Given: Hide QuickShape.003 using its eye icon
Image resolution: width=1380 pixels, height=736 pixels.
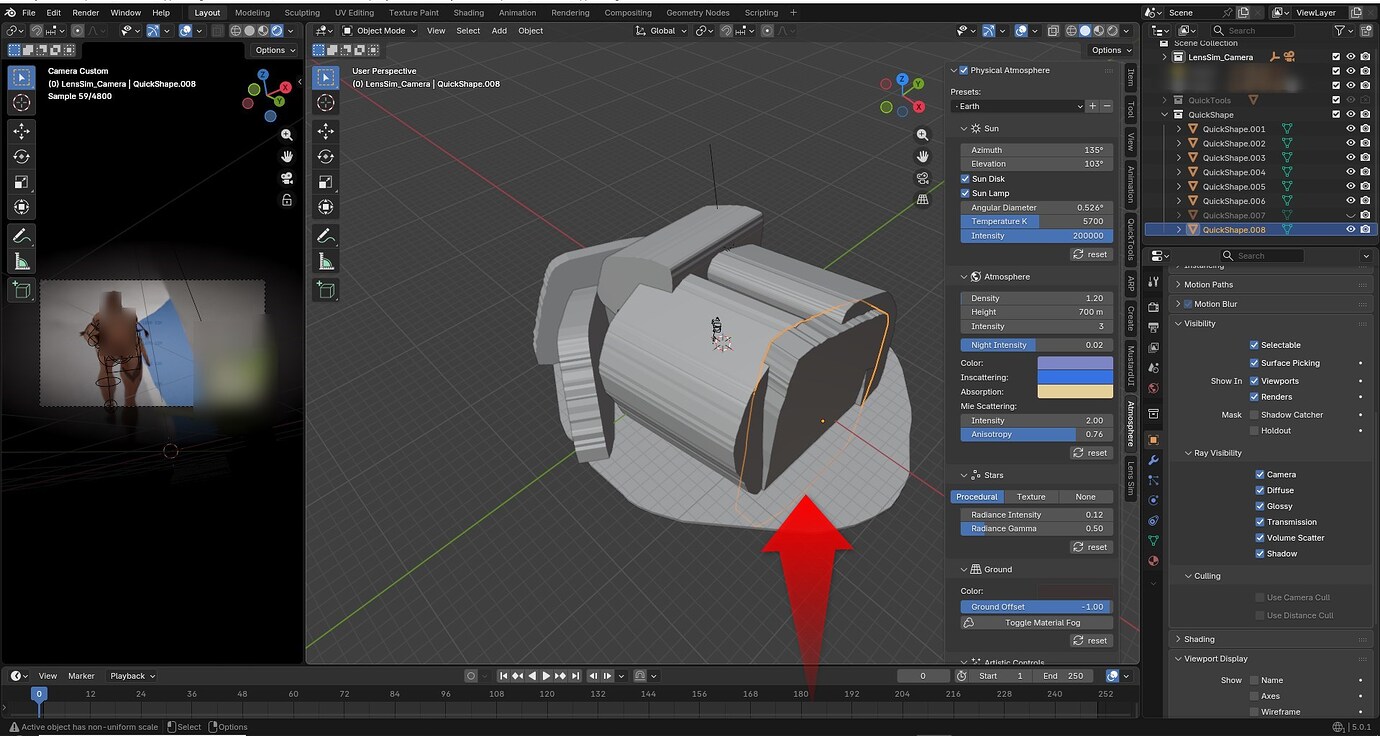Looking at the screenshot, I should coord(1351,158).
